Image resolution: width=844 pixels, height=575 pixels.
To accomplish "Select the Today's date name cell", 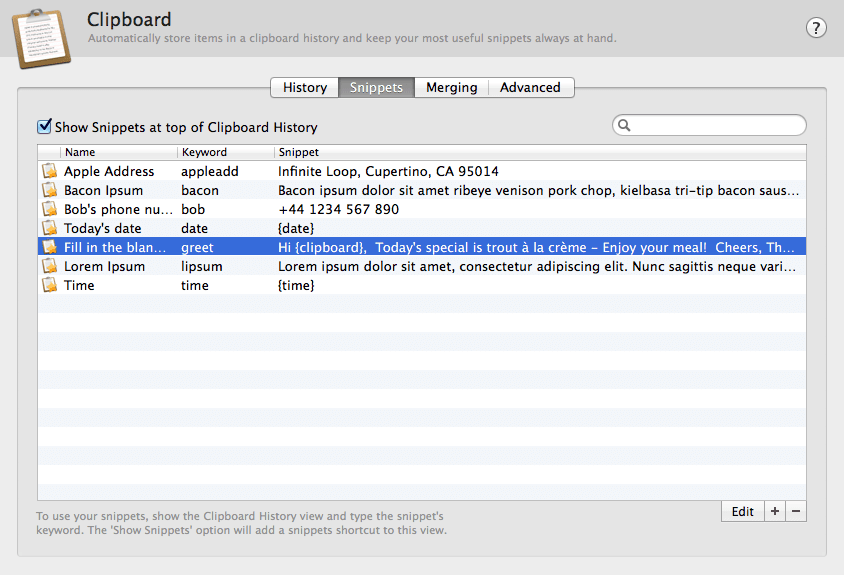I will point(103,228).
